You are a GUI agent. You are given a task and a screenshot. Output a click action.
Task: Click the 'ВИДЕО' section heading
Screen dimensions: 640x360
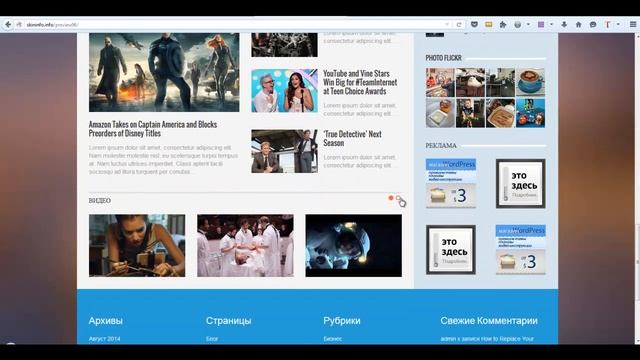click(x=100, y=200)
